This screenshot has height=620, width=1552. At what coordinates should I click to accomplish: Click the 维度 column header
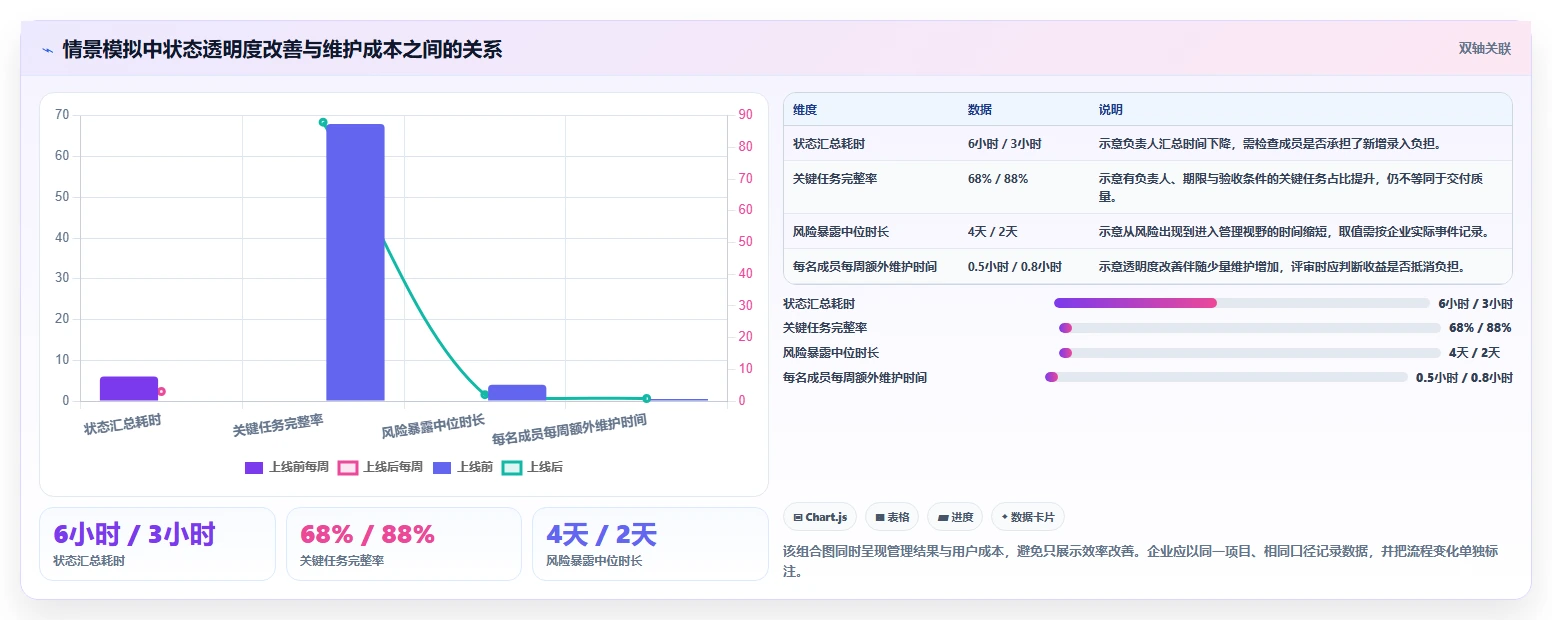[805, 110]
